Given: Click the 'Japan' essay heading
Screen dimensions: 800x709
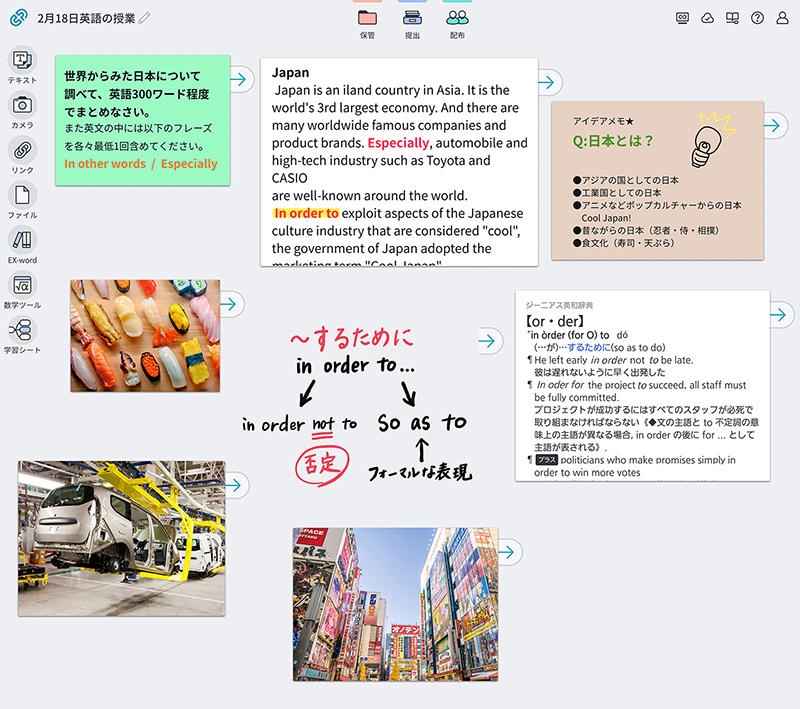Looking at the screenshot, I should (x=290, y=72).
